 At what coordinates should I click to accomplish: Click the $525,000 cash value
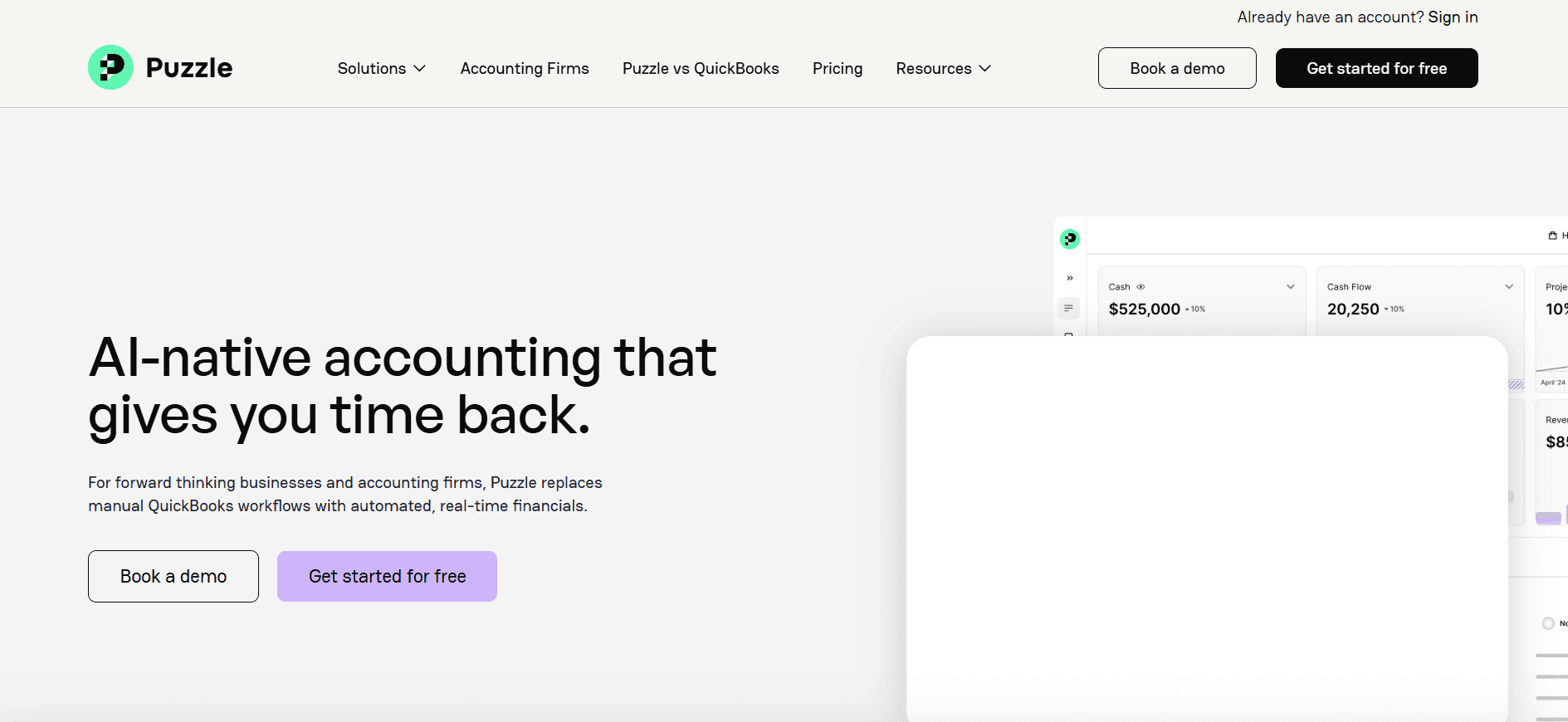[x=1144, y=309]
